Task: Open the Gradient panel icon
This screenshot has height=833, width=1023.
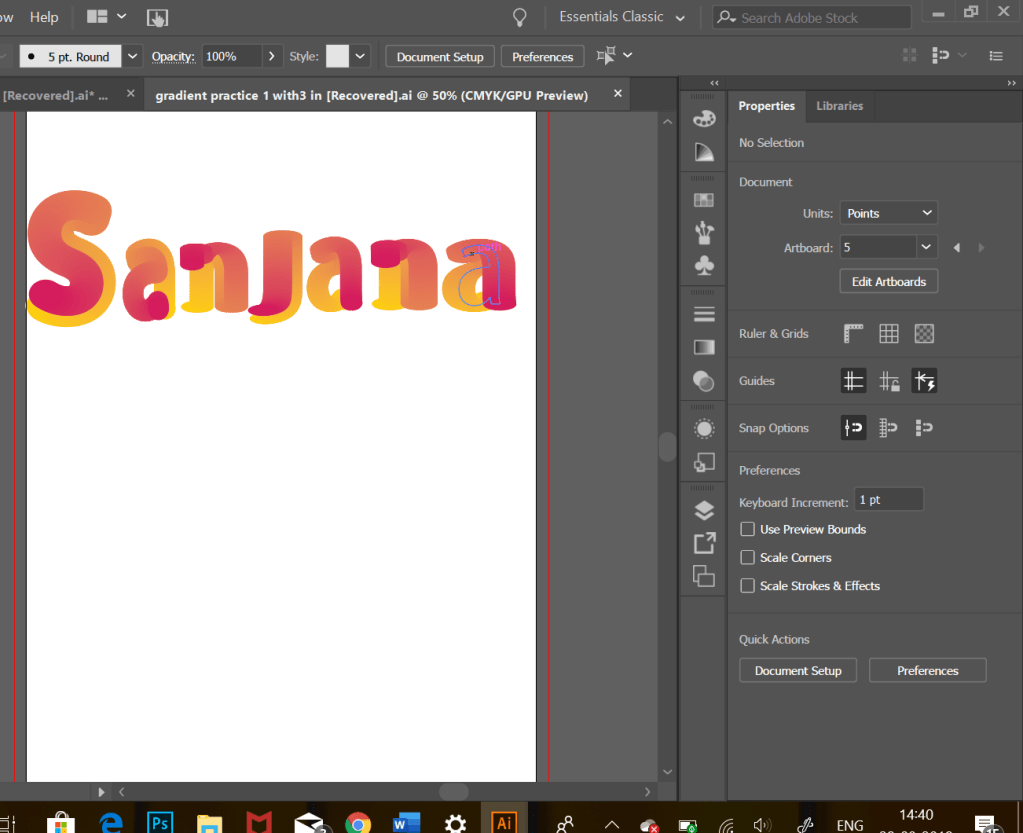Action: pyautogui.click(x=704, y=347)
